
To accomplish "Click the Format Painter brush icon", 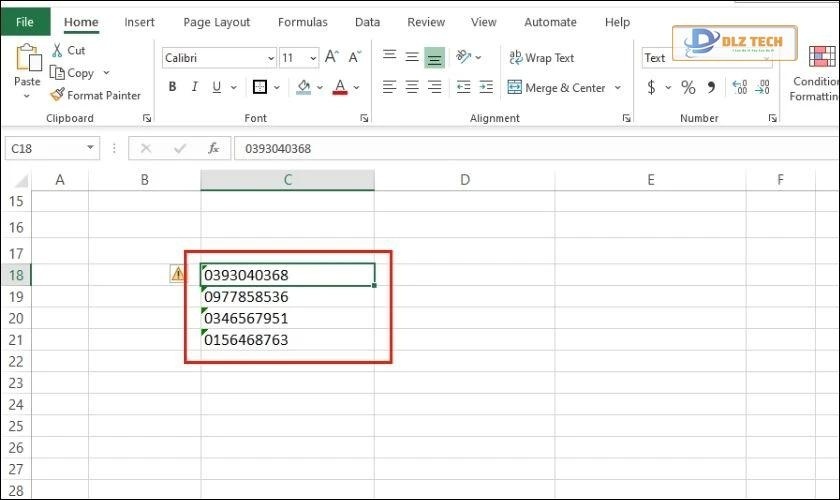I will tap(57, 96).
